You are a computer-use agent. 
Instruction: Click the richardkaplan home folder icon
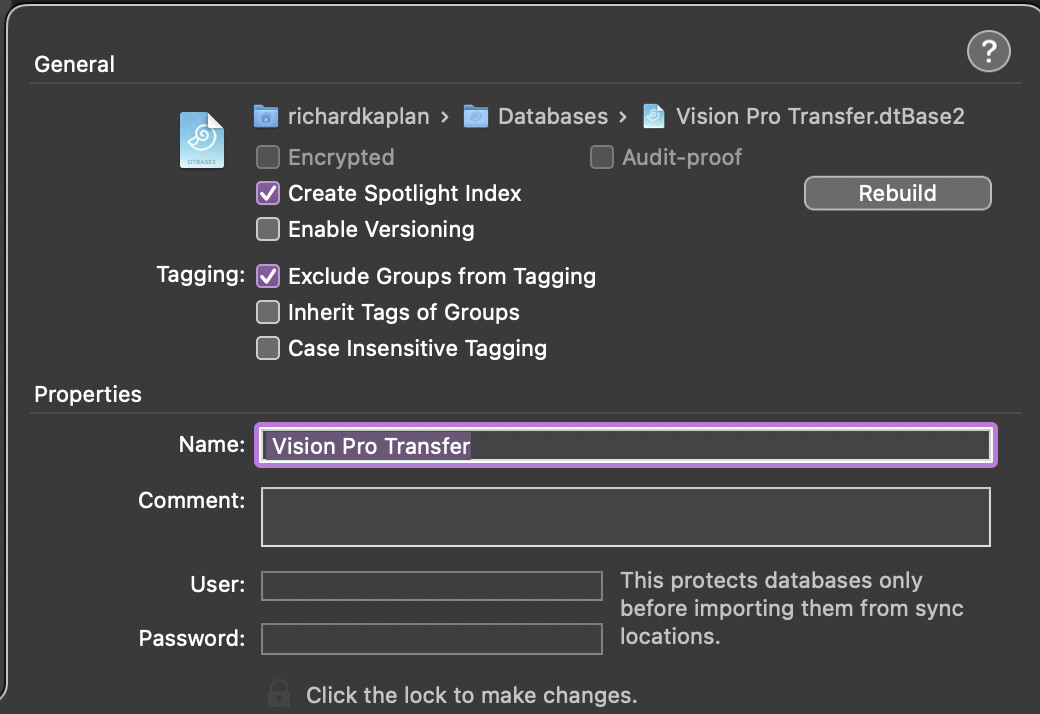coord(266,116)
